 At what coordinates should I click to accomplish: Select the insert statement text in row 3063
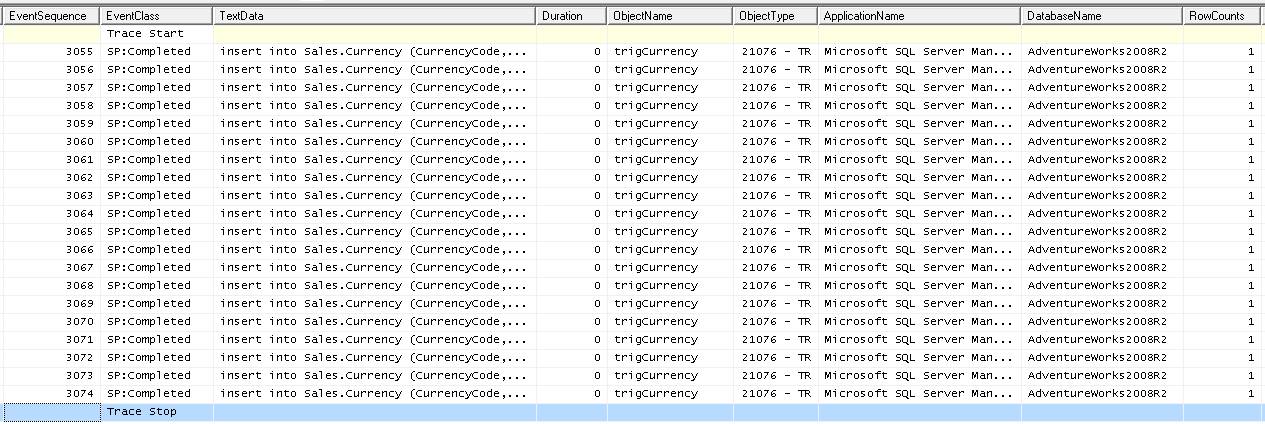[x=373, y=196]
